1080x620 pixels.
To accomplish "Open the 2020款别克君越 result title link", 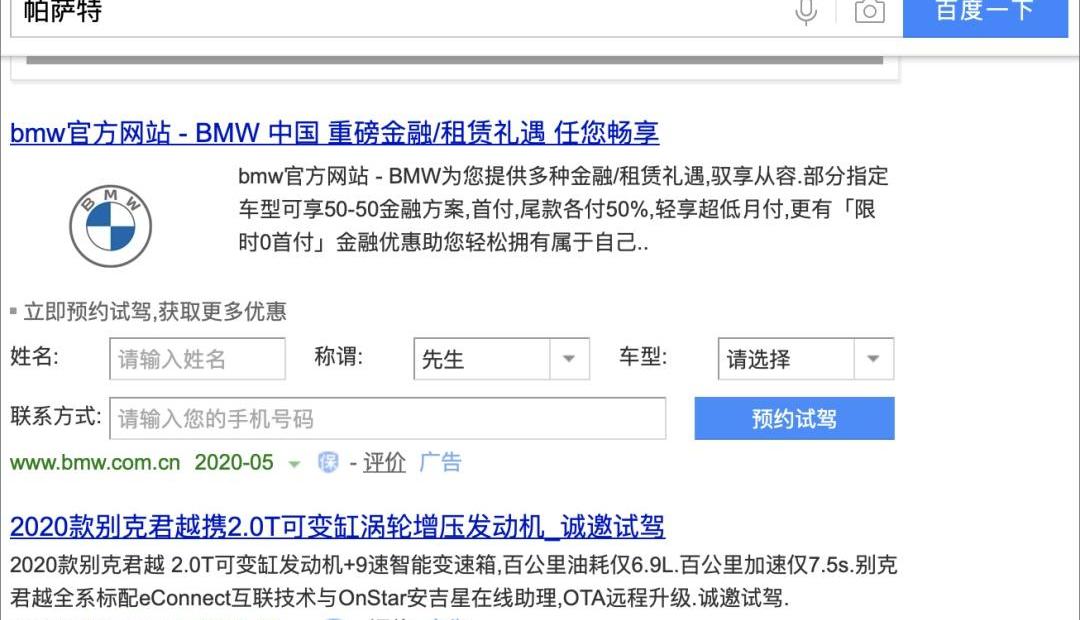I will click(338, 527).
